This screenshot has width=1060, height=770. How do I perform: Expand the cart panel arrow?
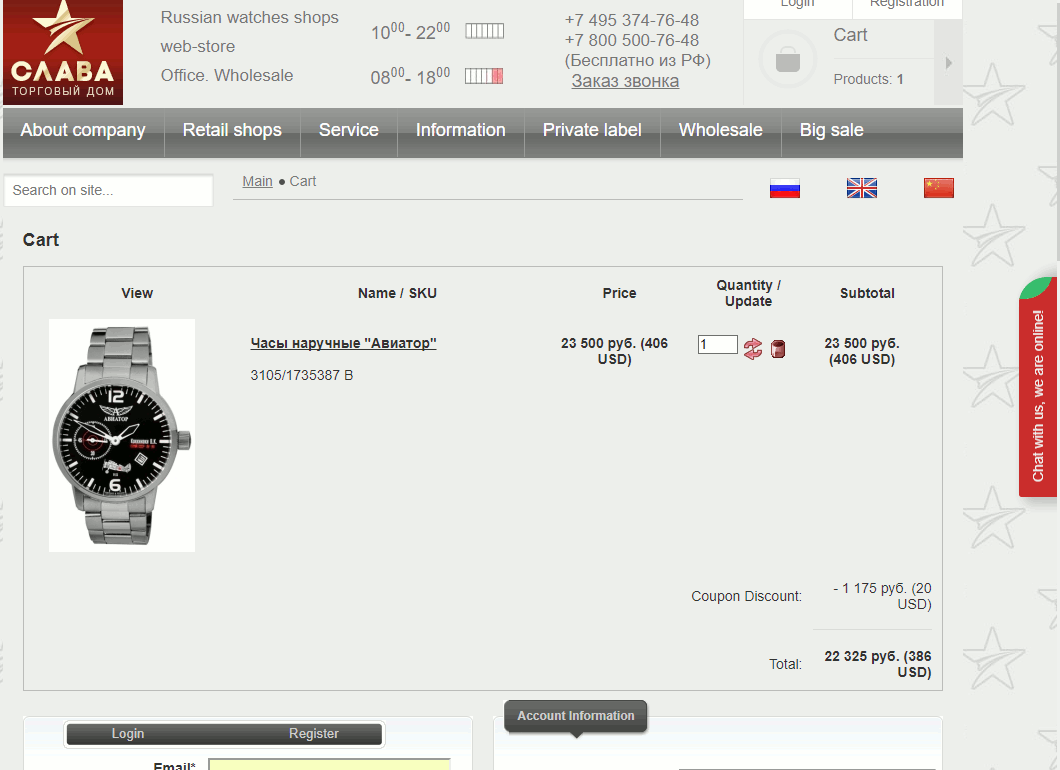click(948, 63)
